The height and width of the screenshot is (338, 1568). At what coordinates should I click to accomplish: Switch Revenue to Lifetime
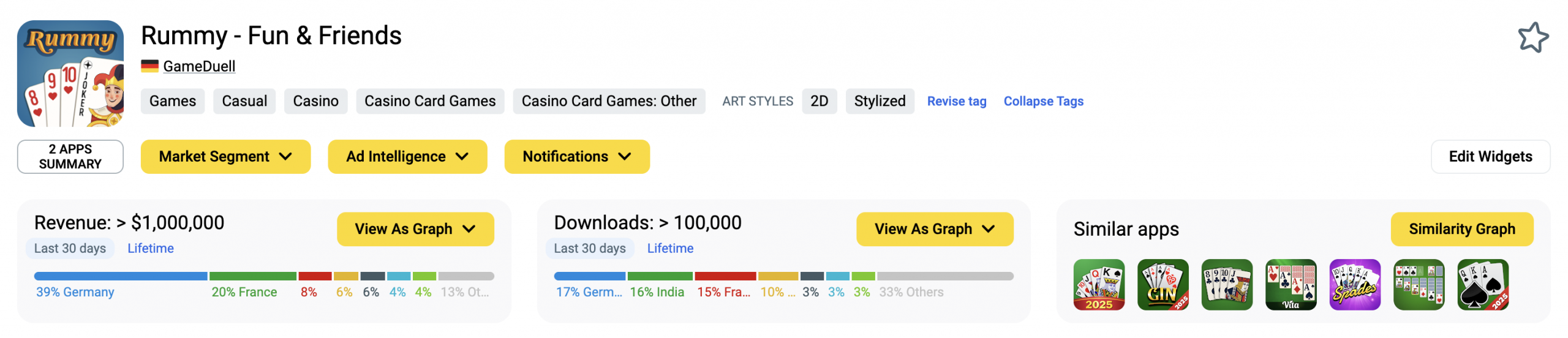[x=151, y=249]
